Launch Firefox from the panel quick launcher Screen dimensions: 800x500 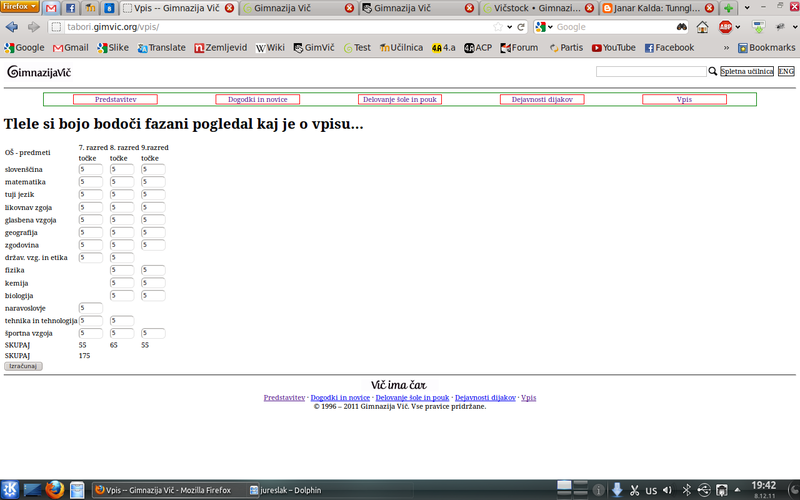click(x=55, y=490)
